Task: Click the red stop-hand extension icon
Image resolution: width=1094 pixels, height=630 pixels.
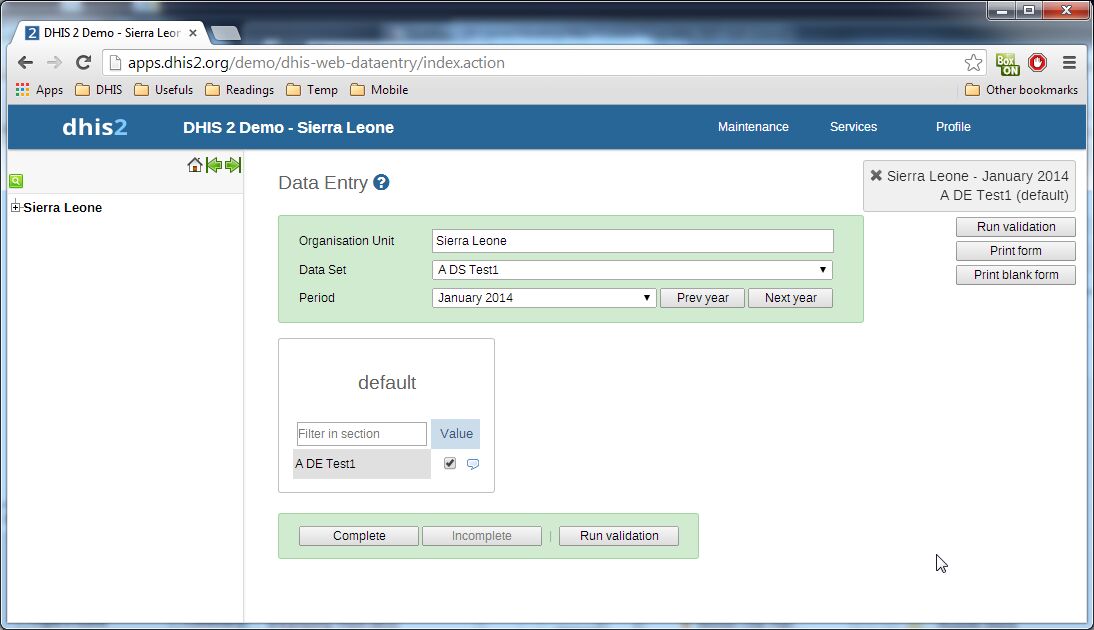Action: (x=1037, y=63)
